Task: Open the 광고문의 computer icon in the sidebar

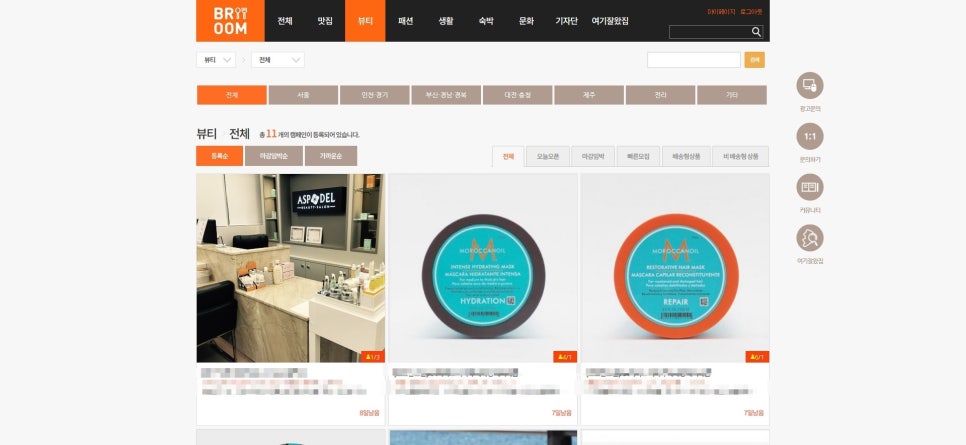Action: pos(810,86)
